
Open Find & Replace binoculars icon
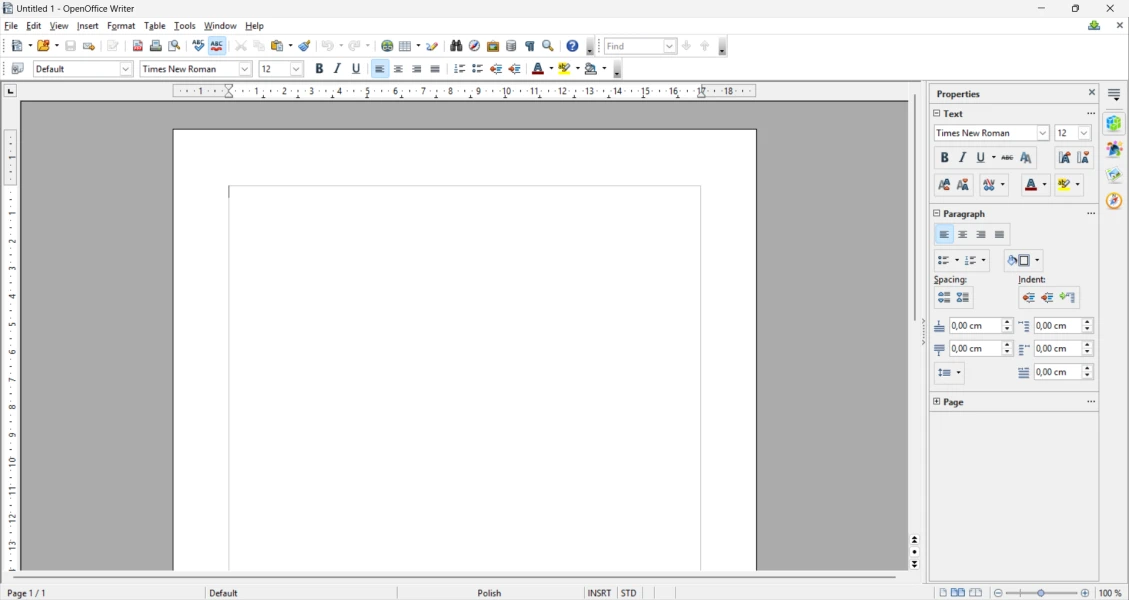click(x=456, y=46)
